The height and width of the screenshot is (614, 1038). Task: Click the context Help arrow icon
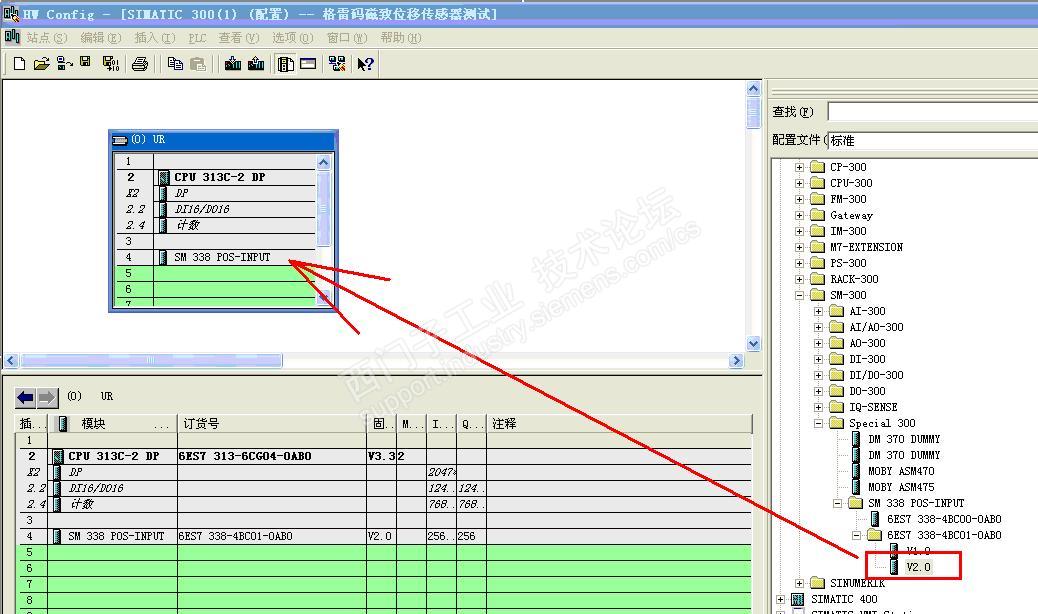365,64
